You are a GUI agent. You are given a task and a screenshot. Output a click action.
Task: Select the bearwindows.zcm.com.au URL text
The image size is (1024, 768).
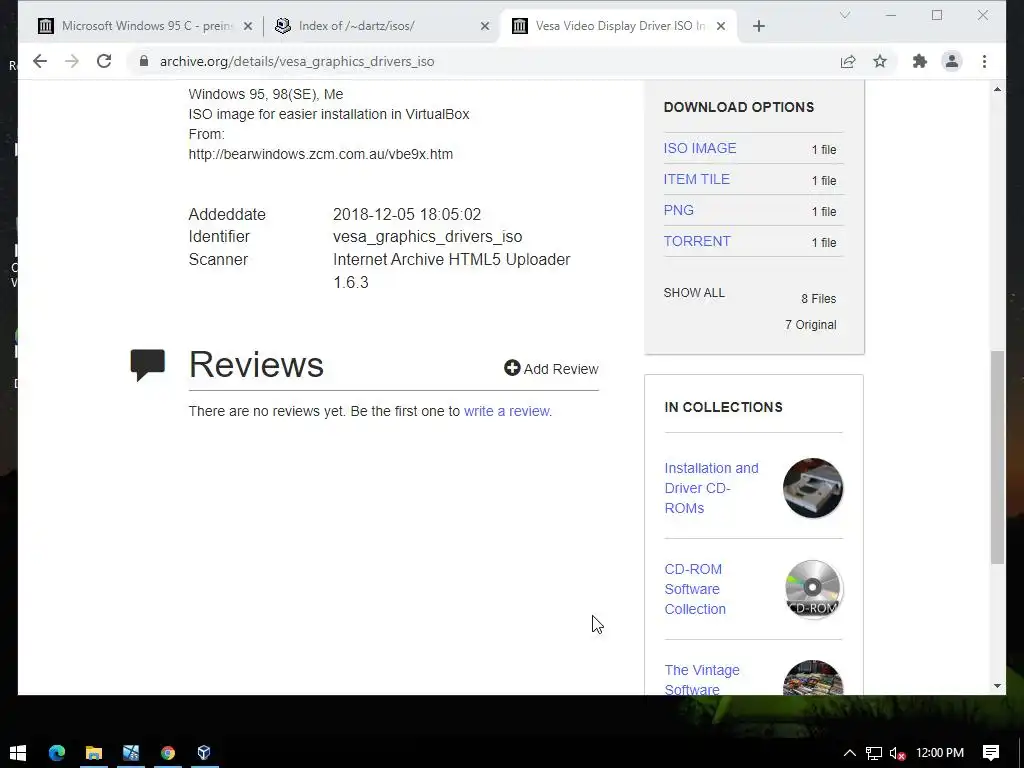[321, 154]
